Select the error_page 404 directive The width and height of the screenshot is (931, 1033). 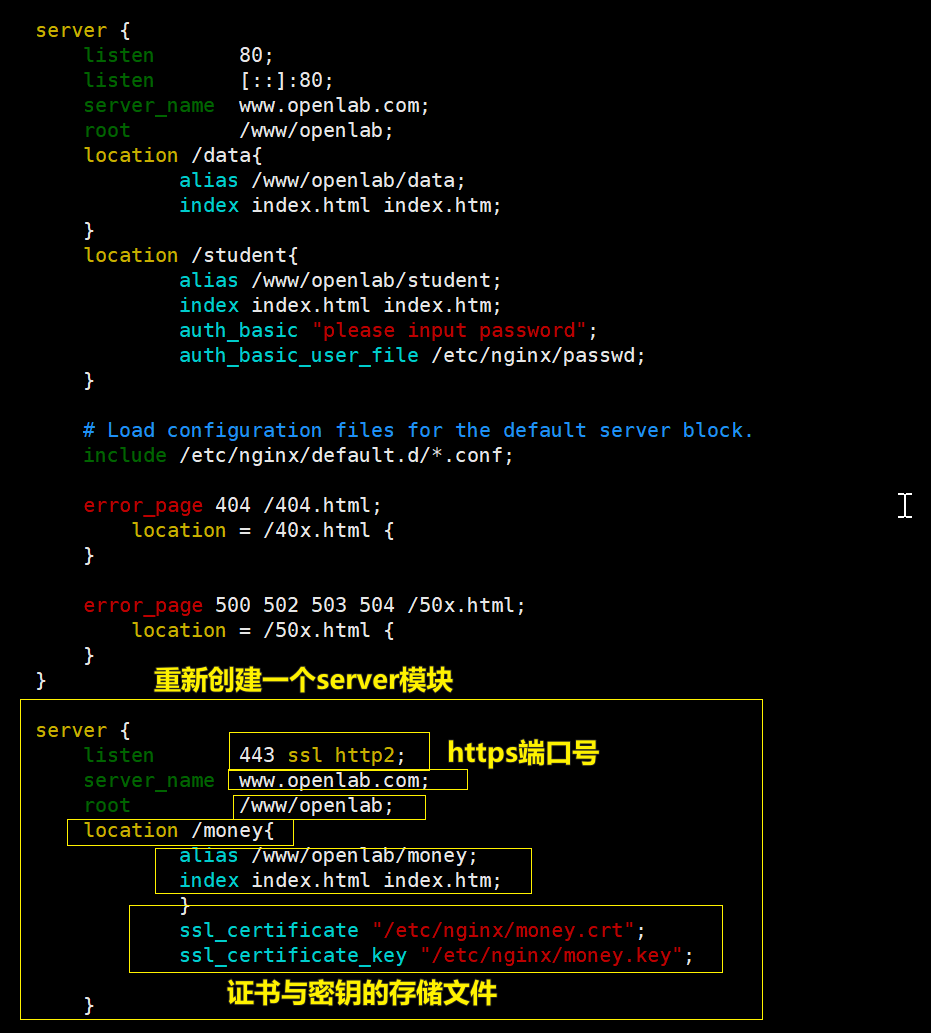(x=230, y=505)
